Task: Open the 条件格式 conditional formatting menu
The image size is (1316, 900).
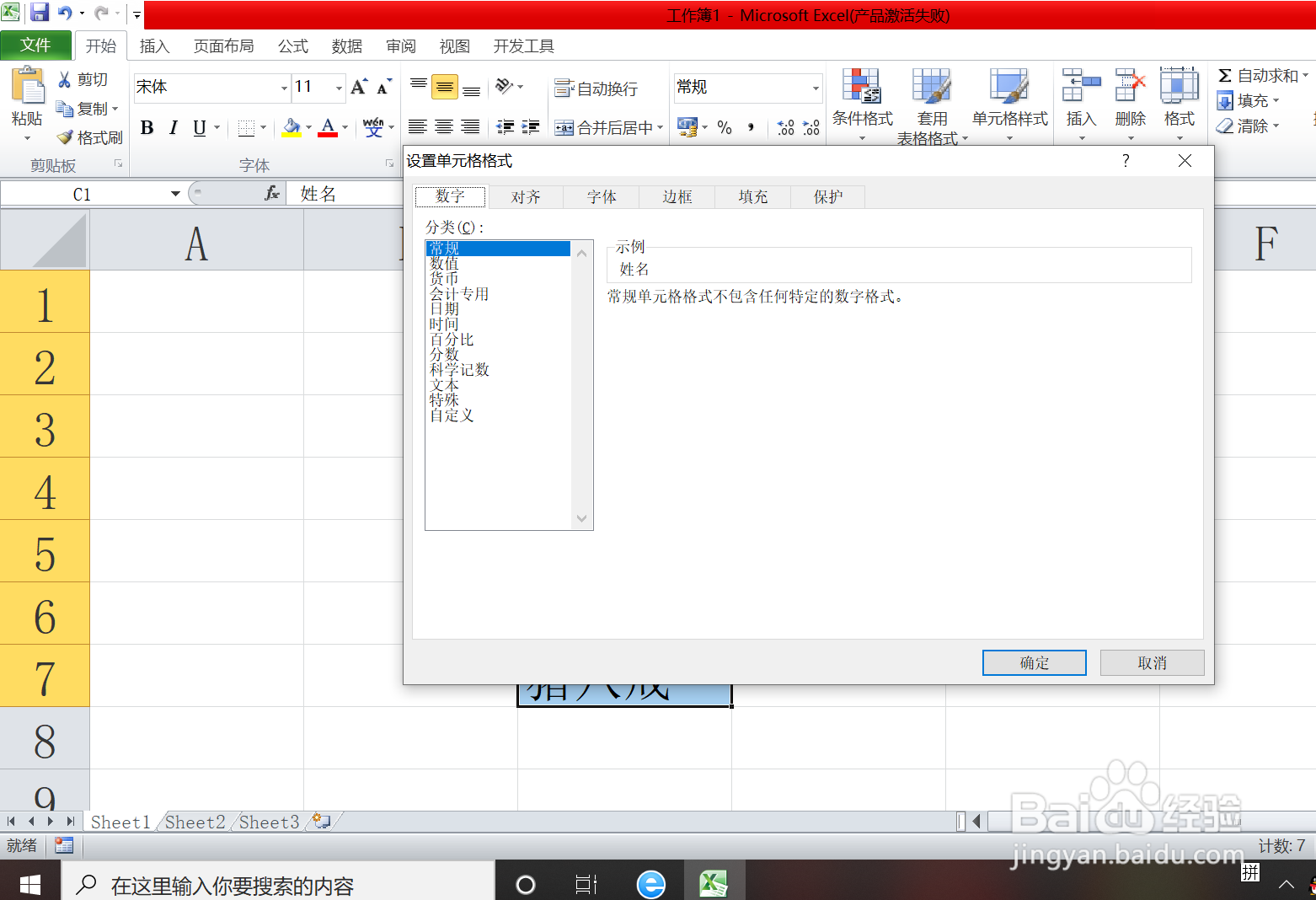Action: [x=862, y=104]
